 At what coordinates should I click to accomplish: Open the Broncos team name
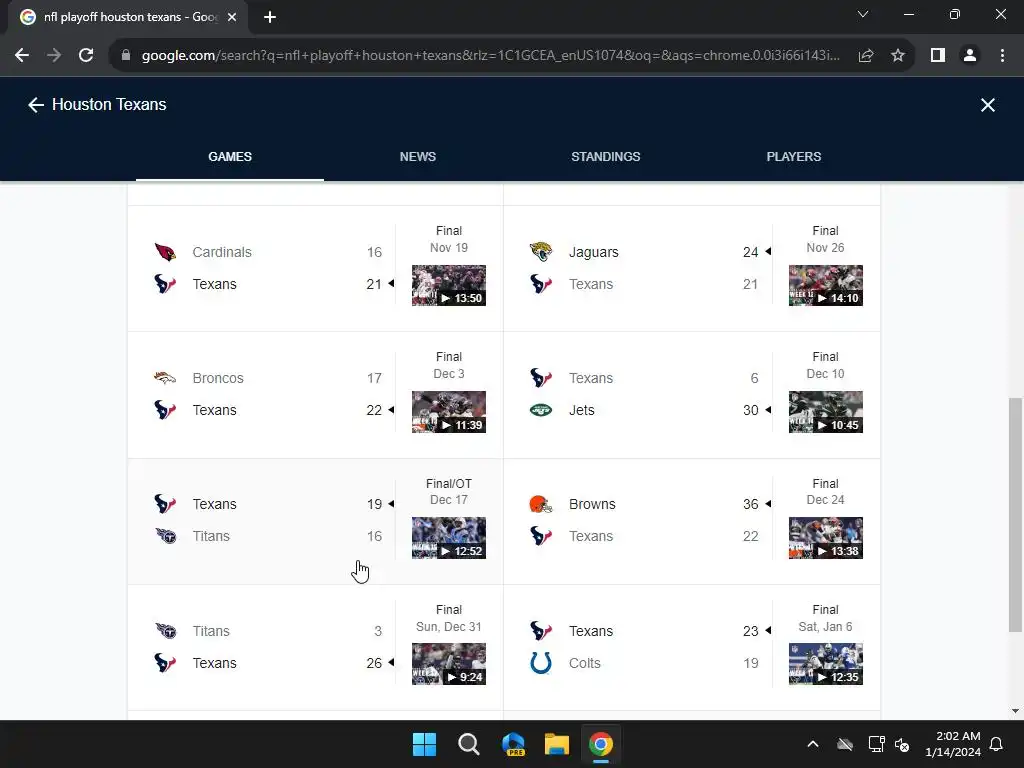point(218,378)
